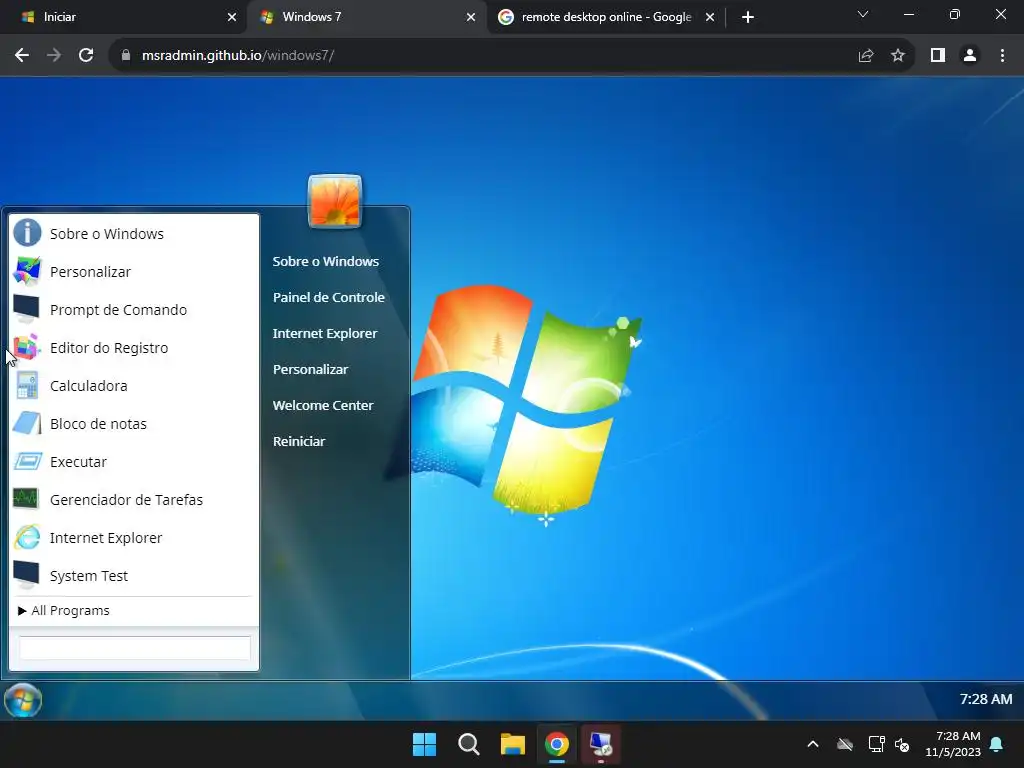Open Chrome three-dot menu
This screenshot has height=768, width=1024.
(1002, 56)
